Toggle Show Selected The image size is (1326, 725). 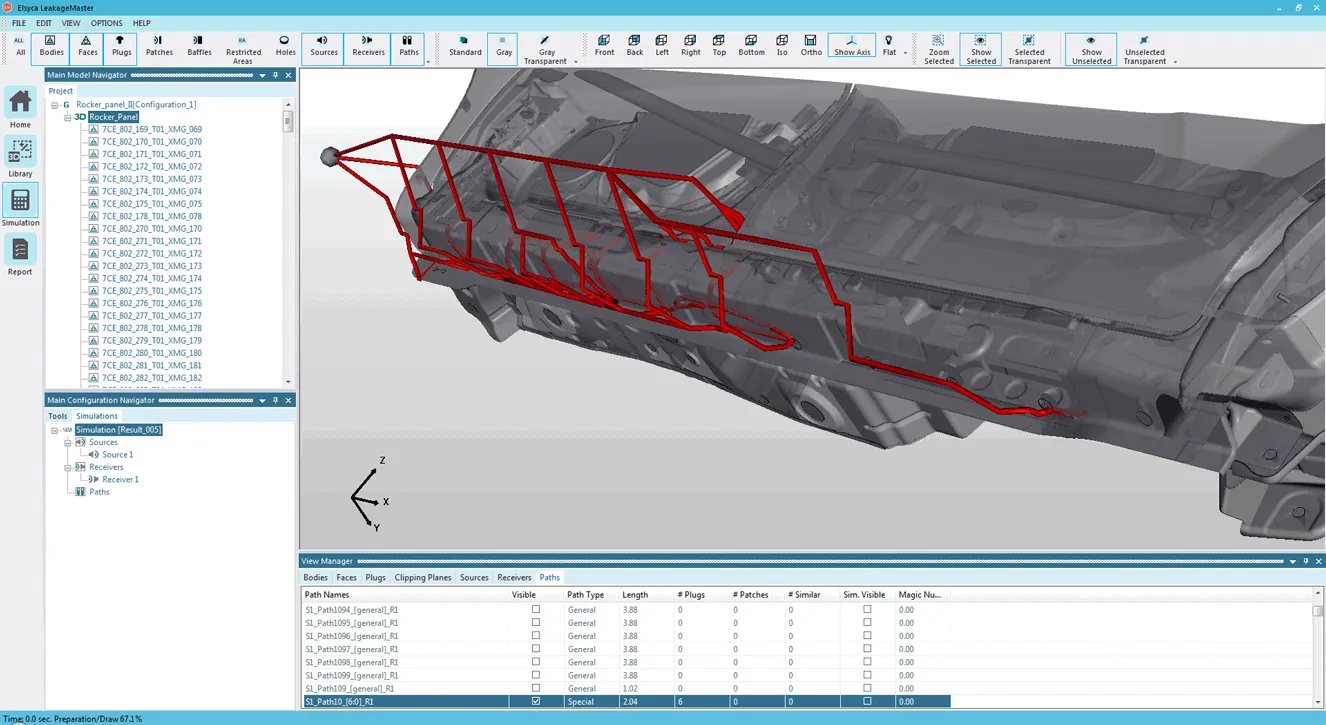(x=981, y=50)
